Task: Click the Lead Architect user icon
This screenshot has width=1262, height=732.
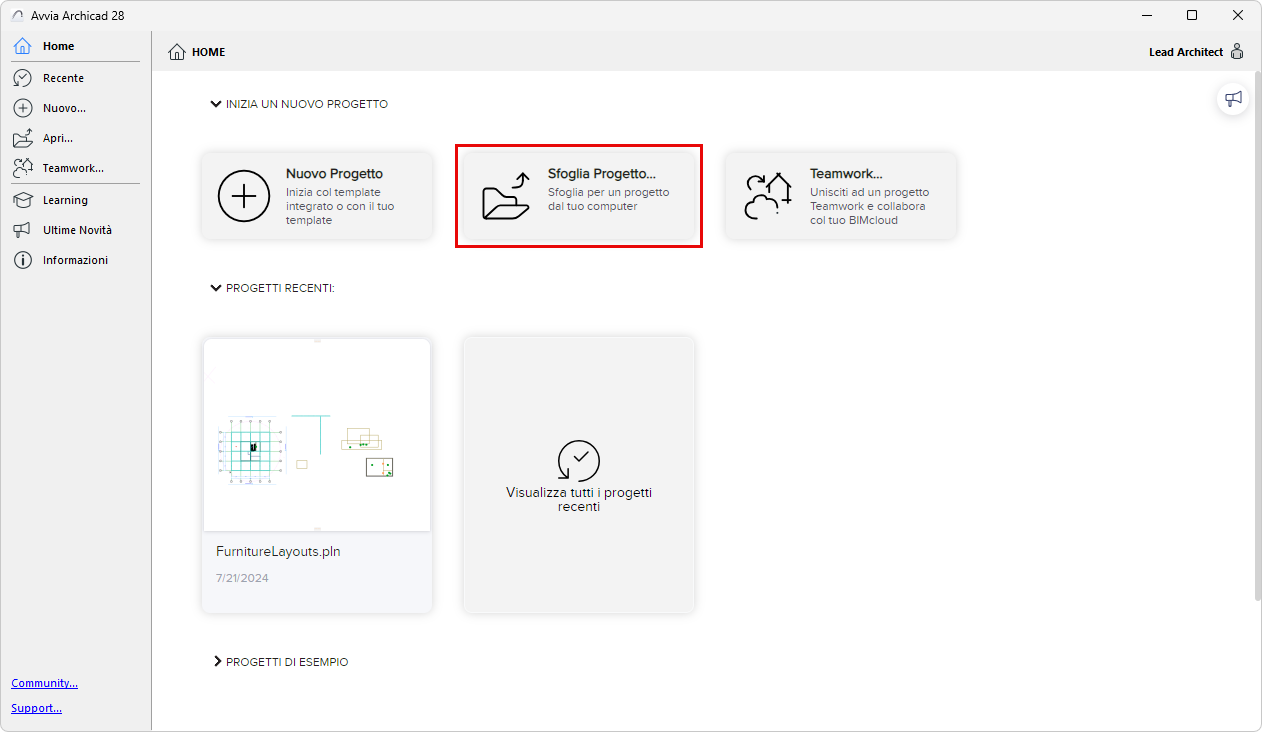Action: [1237, 52]
